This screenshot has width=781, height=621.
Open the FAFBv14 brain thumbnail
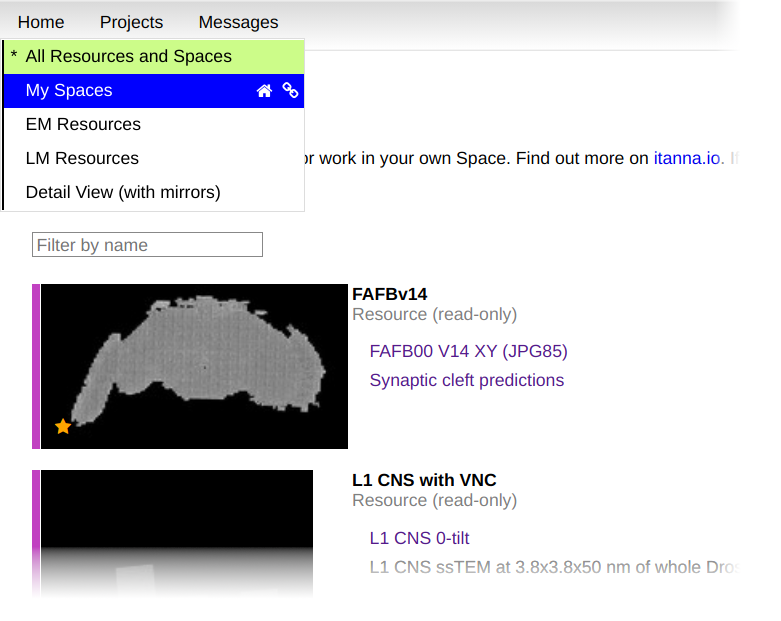[x=194, y=366]
